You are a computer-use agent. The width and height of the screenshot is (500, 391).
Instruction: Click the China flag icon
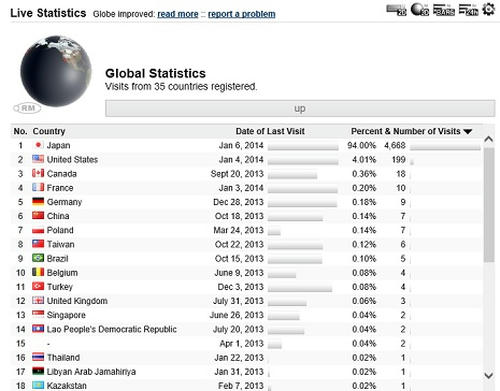(38, 215)
